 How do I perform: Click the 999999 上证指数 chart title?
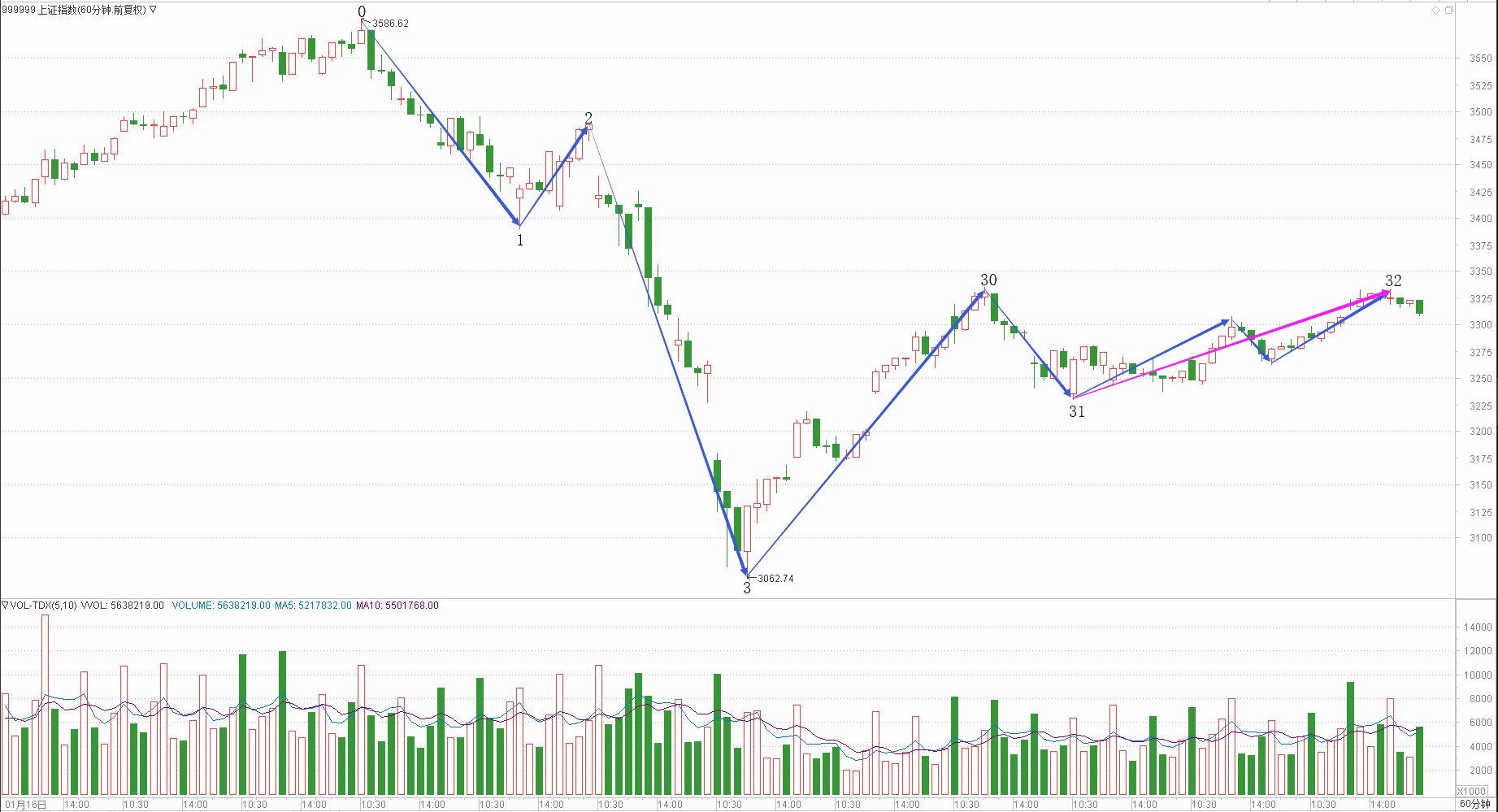pyautogui.click(x=75, y=10)
